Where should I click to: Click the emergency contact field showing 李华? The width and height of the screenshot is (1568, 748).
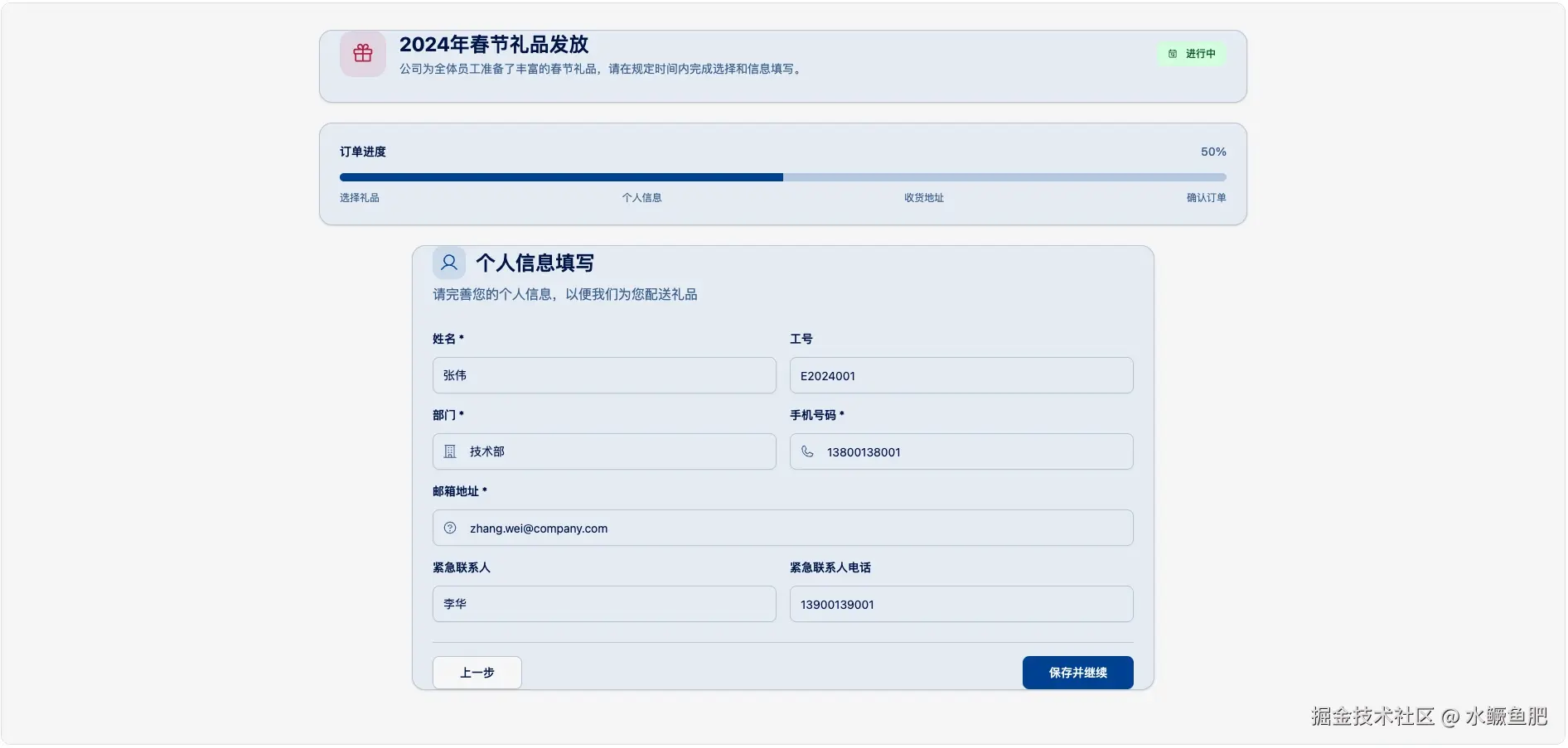coord(603,604)
